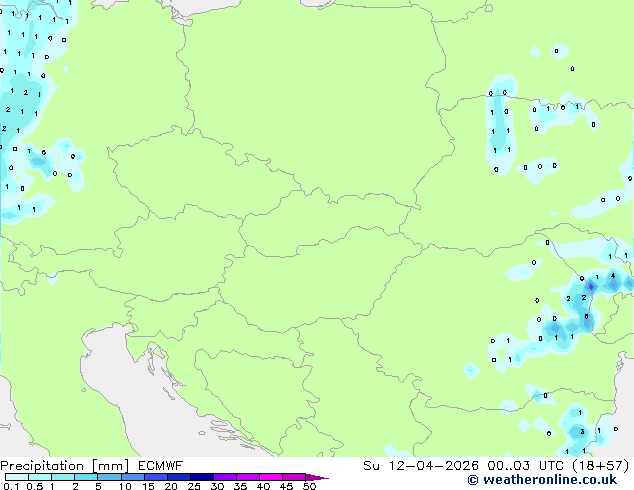Click the 0.1–0.5 mm legend color box
634x490 pixels.
click(17, 477)
